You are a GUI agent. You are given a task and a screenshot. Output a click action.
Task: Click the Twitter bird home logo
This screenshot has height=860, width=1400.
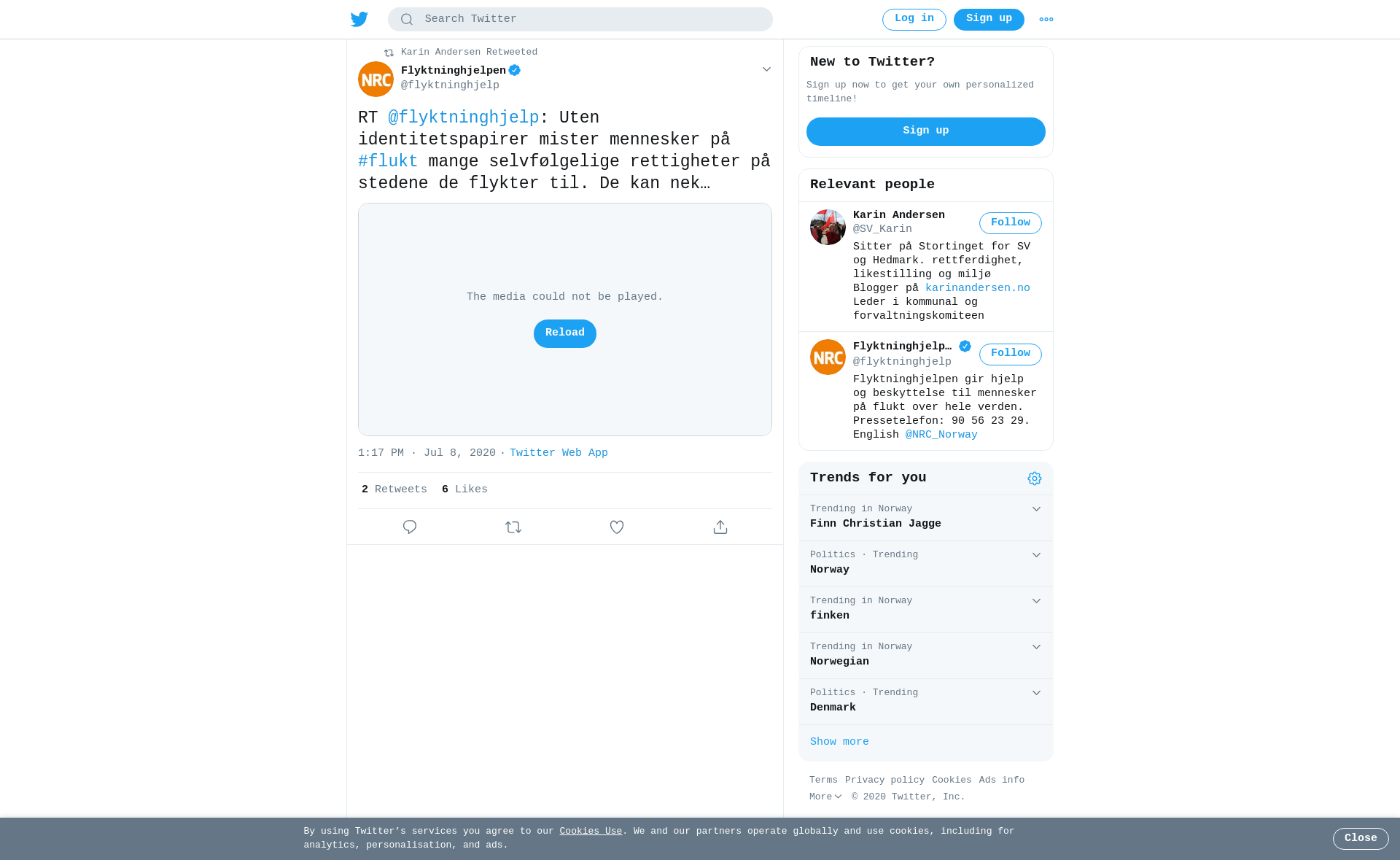tap(359, 20)
